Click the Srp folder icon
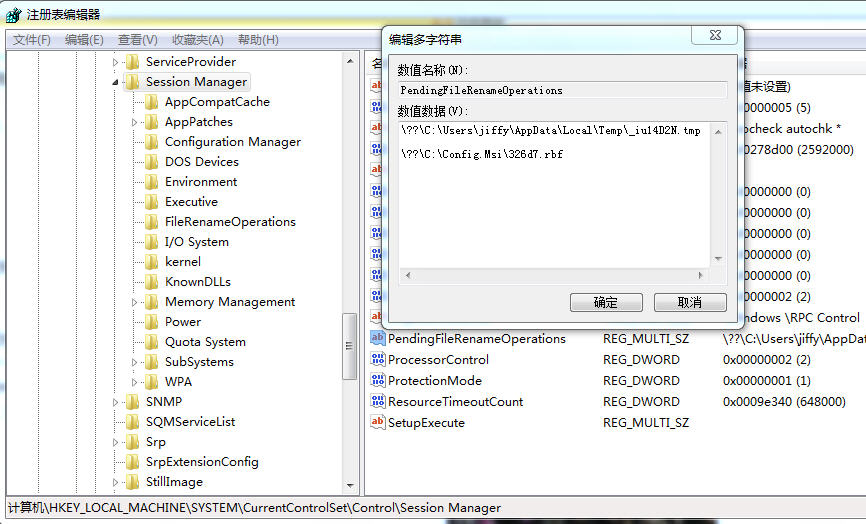The height and width of the screenshot is (524, 866). pos(133,442)
